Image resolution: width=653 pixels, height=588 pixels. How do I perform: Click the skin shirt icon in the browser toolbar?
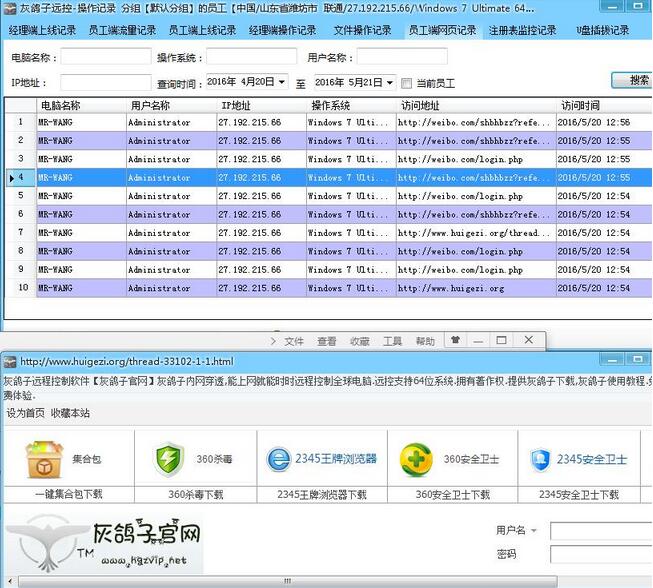(x=455, y=340)
